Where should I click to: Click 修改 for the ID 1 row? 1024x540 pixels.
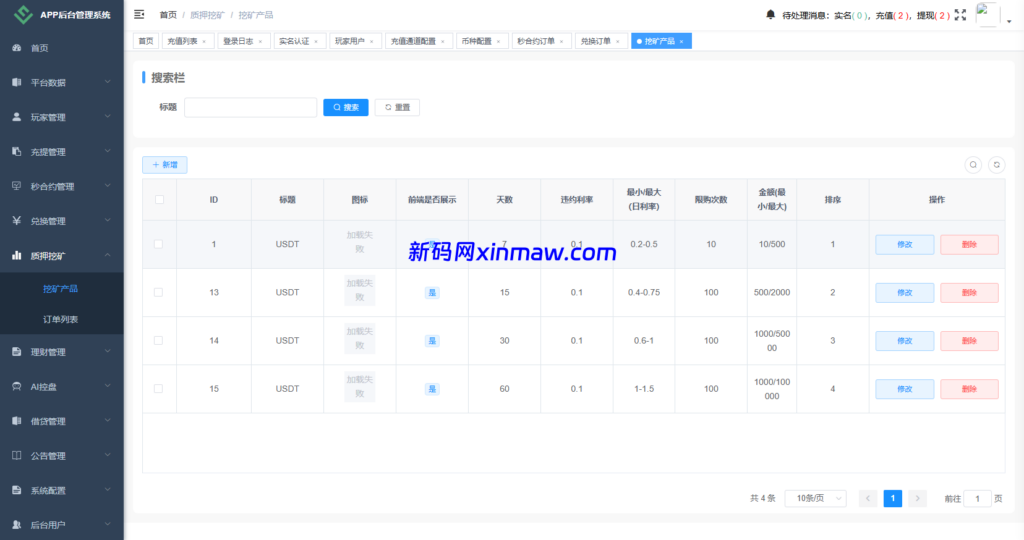click(x=904, y=244)
